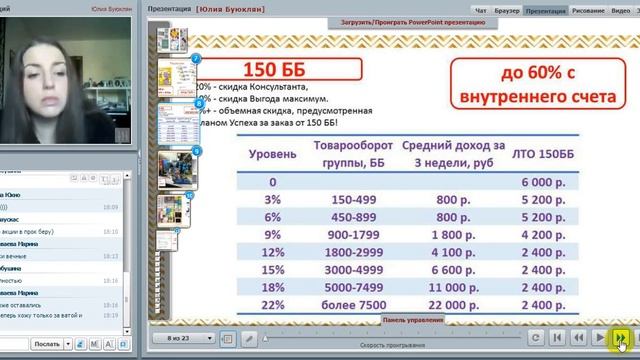This screenshot has height=360, width=640.
Task: Click the blue user icon beside Послать
Action: 80,344
